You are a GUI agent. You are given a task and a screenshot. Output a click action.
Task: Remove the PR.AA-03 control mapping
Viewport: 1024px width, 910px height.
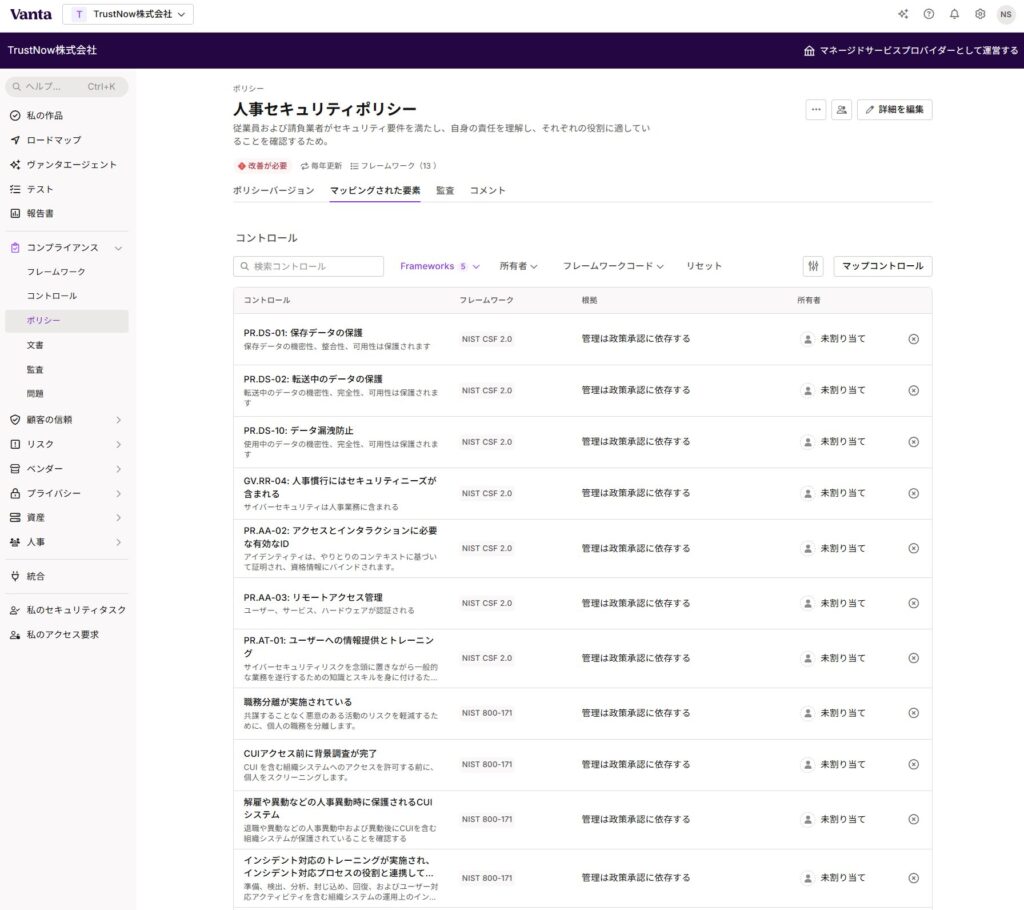[913, 604]
